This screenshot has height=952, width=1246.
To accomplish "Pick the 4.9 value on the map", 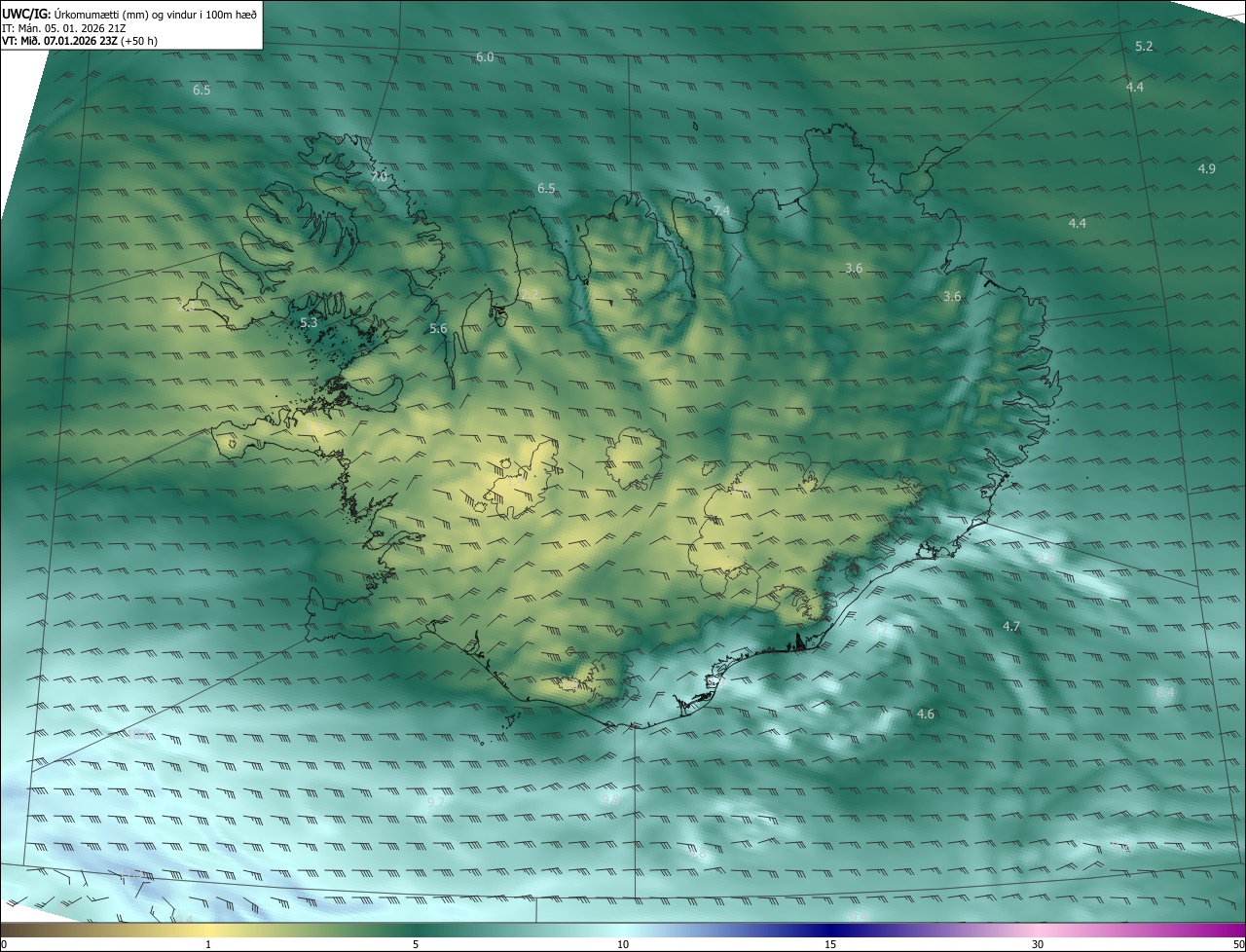I will pyautogui.click(x=1206, y=169).
